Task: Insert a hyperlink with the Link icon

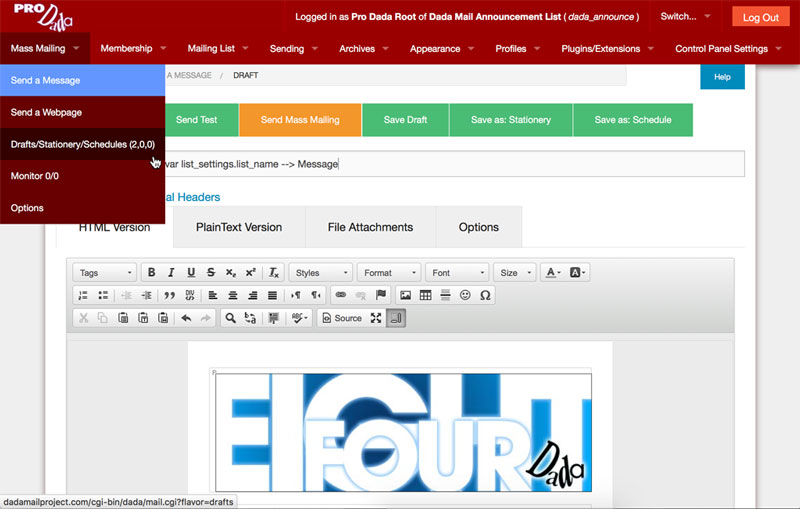Action: (341, 295)
